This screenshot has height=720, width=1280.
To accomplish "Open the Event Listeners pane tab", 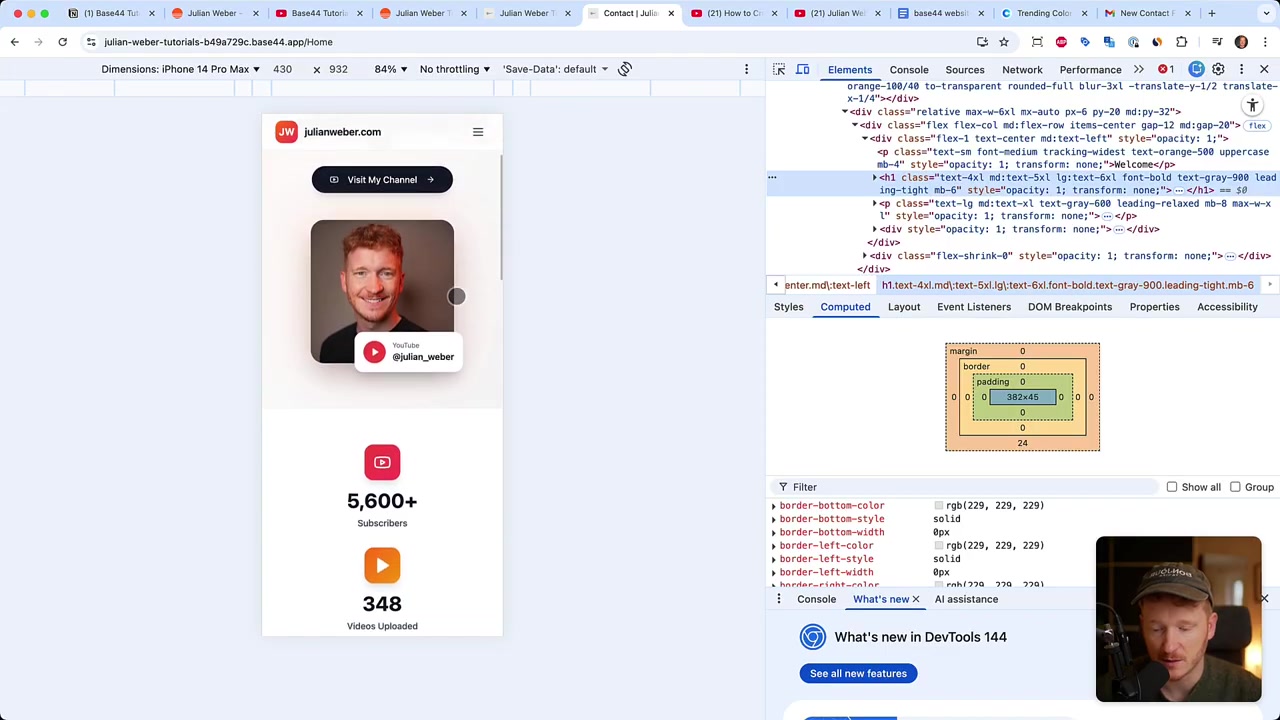I will 974,307.
